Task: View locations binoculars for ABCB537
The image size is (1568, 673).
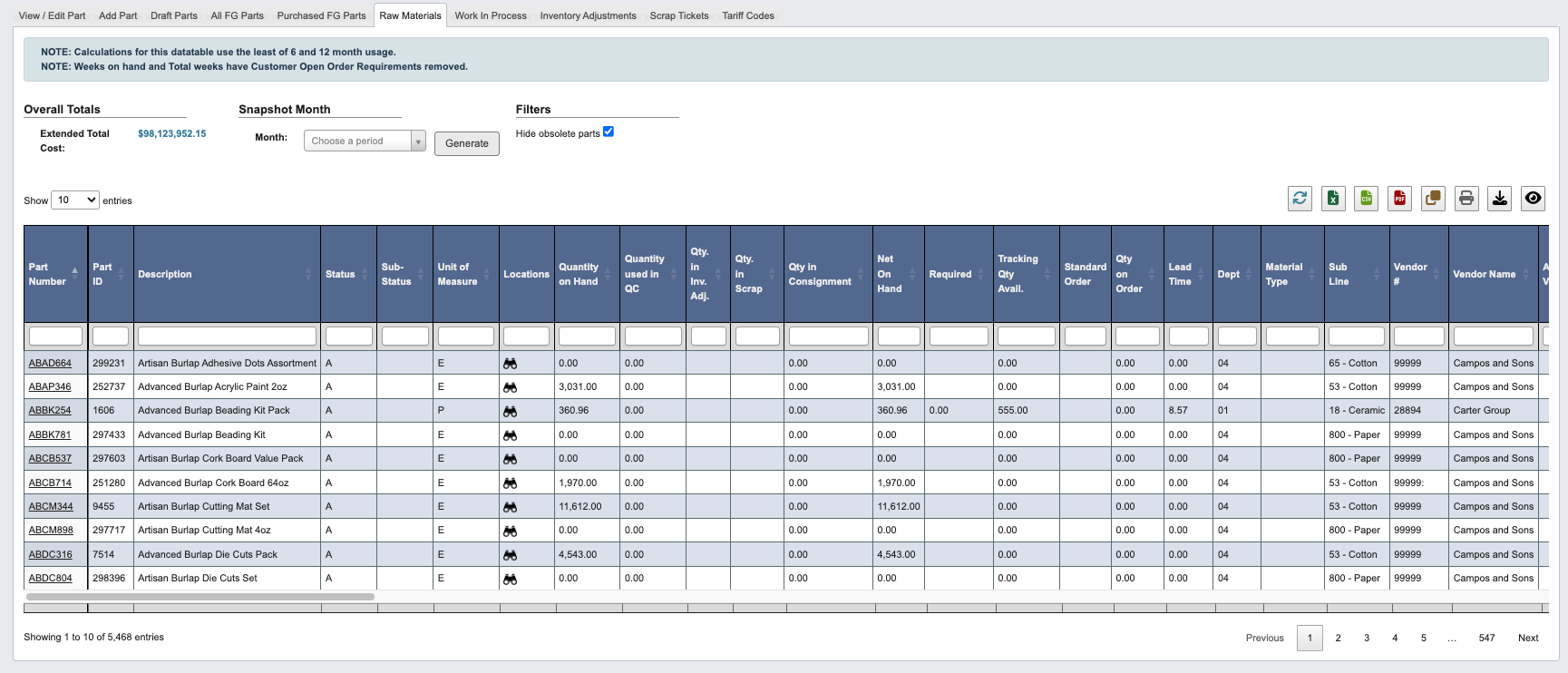Action: 511,459
